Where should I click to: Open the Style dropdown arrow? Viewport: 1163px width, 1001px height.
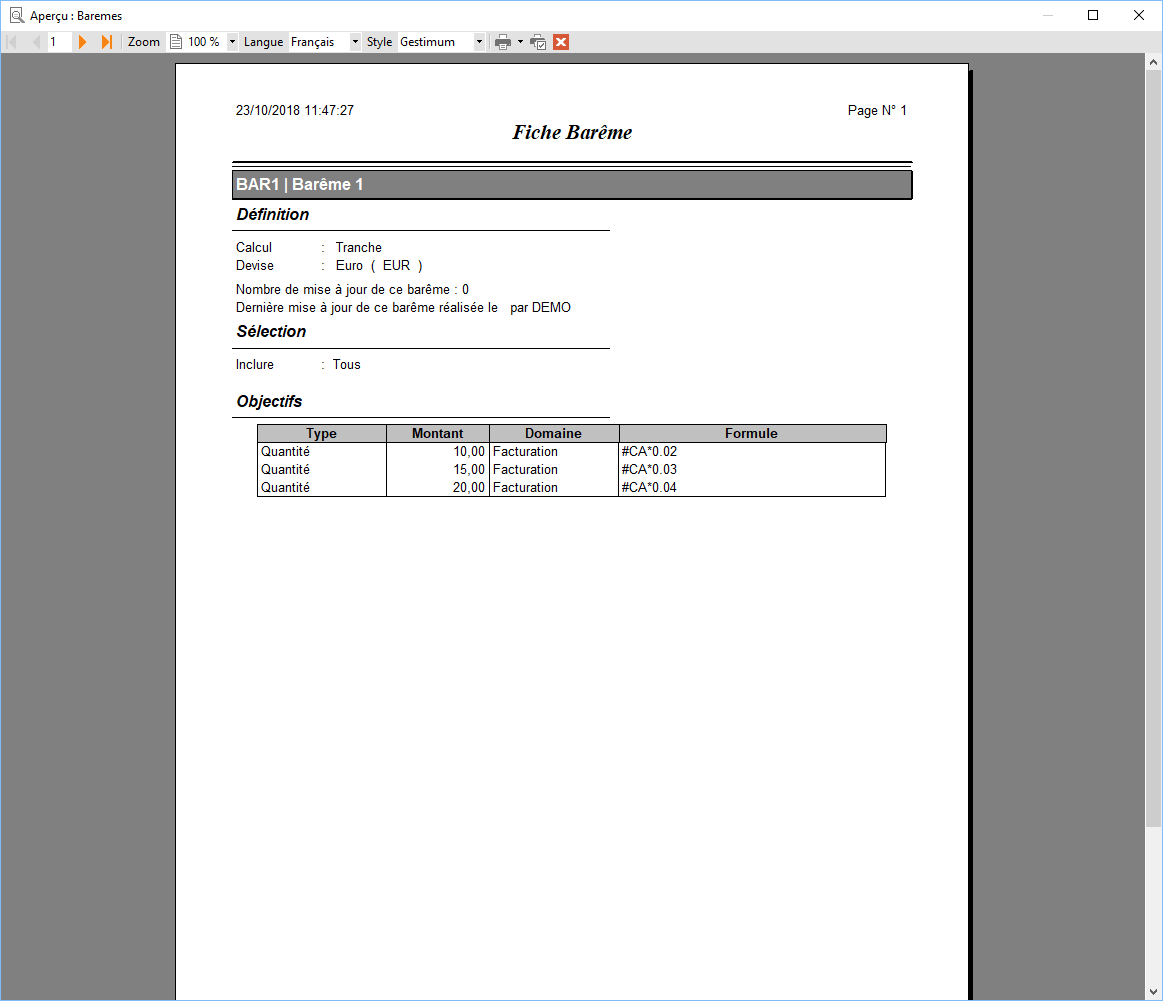pos(479,42)
